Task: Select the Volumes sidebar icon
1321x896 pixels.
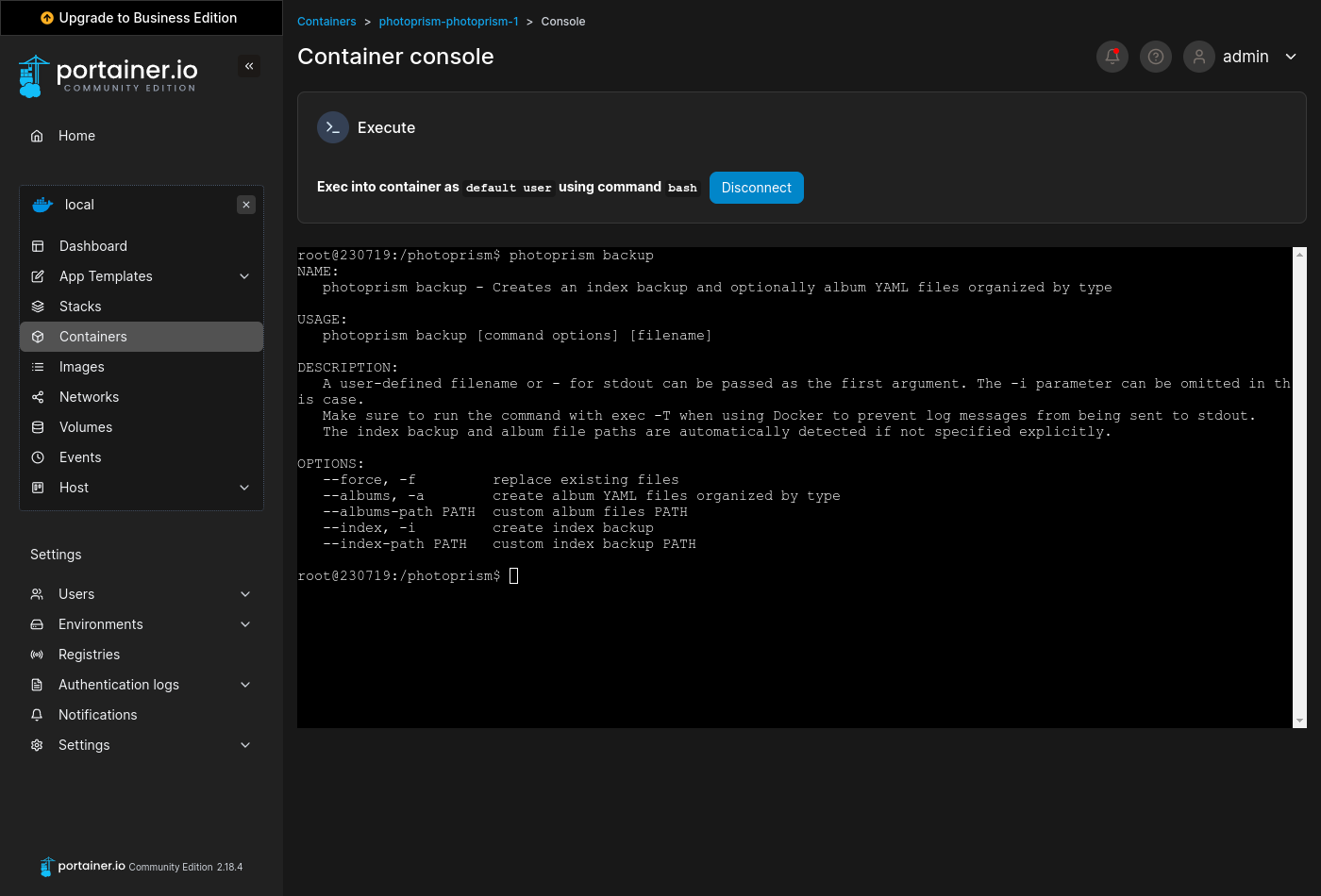Action: [85, 426]
